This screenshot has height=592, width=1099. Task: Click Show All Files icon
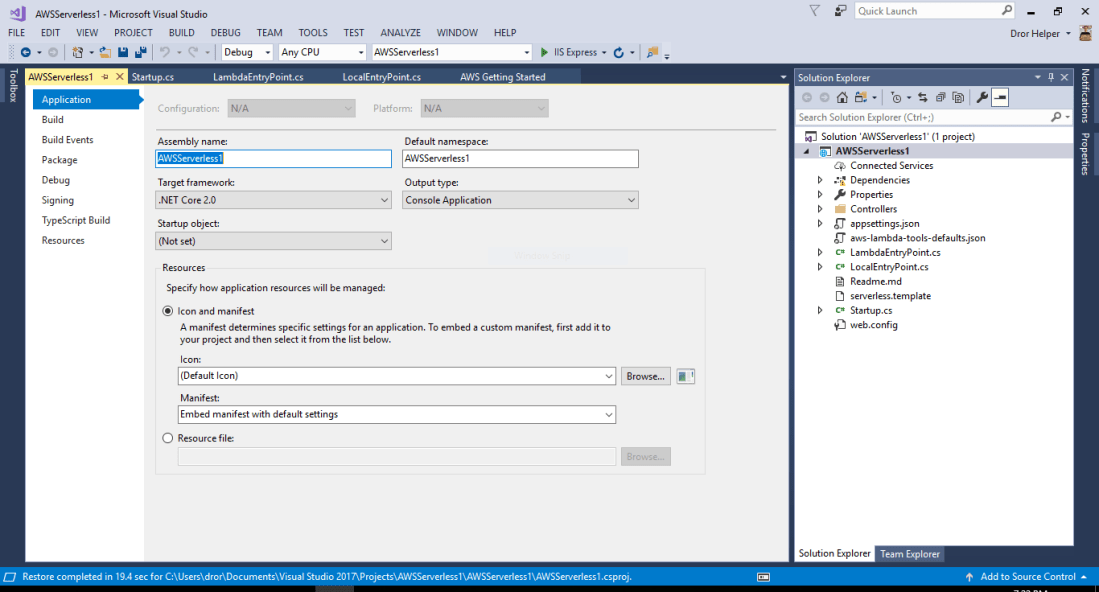[x=958, y=97]
